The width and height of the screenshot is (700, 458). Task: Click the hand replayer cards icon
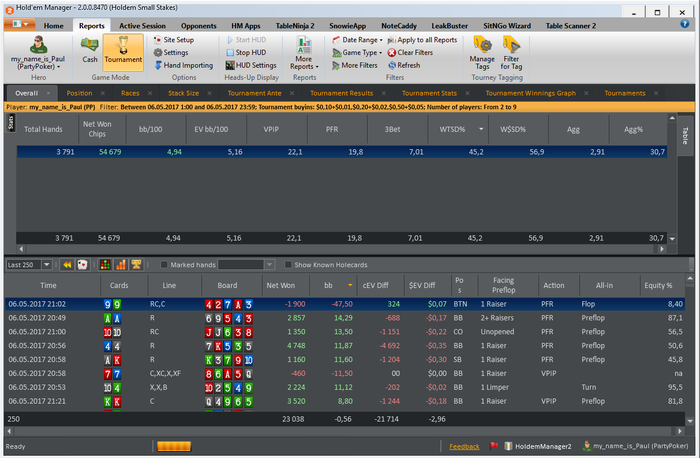coord(83,265)
